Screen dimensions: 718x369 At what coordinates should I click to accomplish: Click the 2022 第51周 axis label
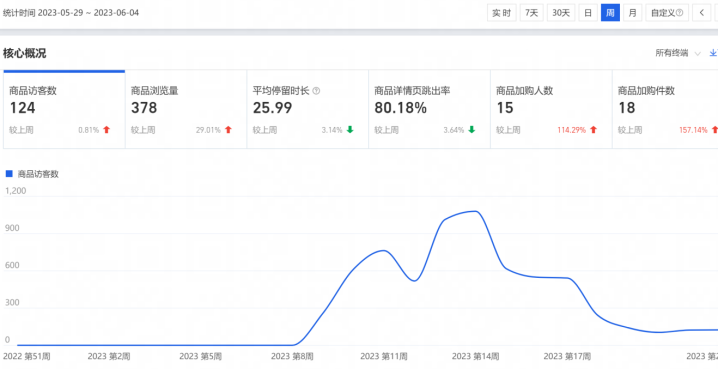pos(27,356)
